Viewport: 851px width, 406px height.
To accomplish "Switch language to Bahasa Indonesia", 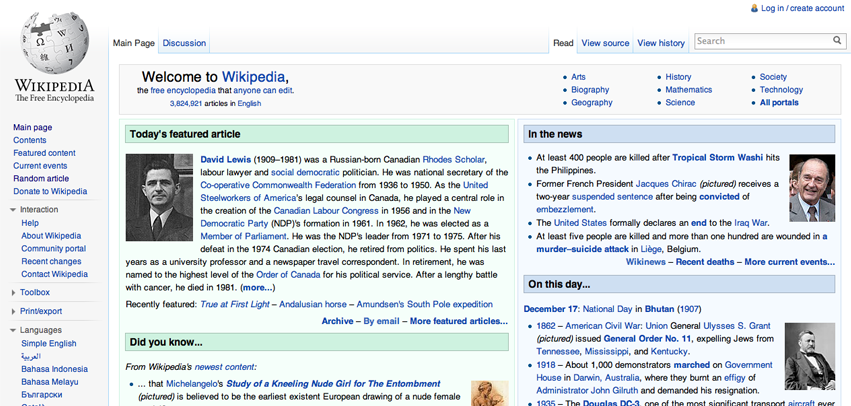I will point(54,369).
